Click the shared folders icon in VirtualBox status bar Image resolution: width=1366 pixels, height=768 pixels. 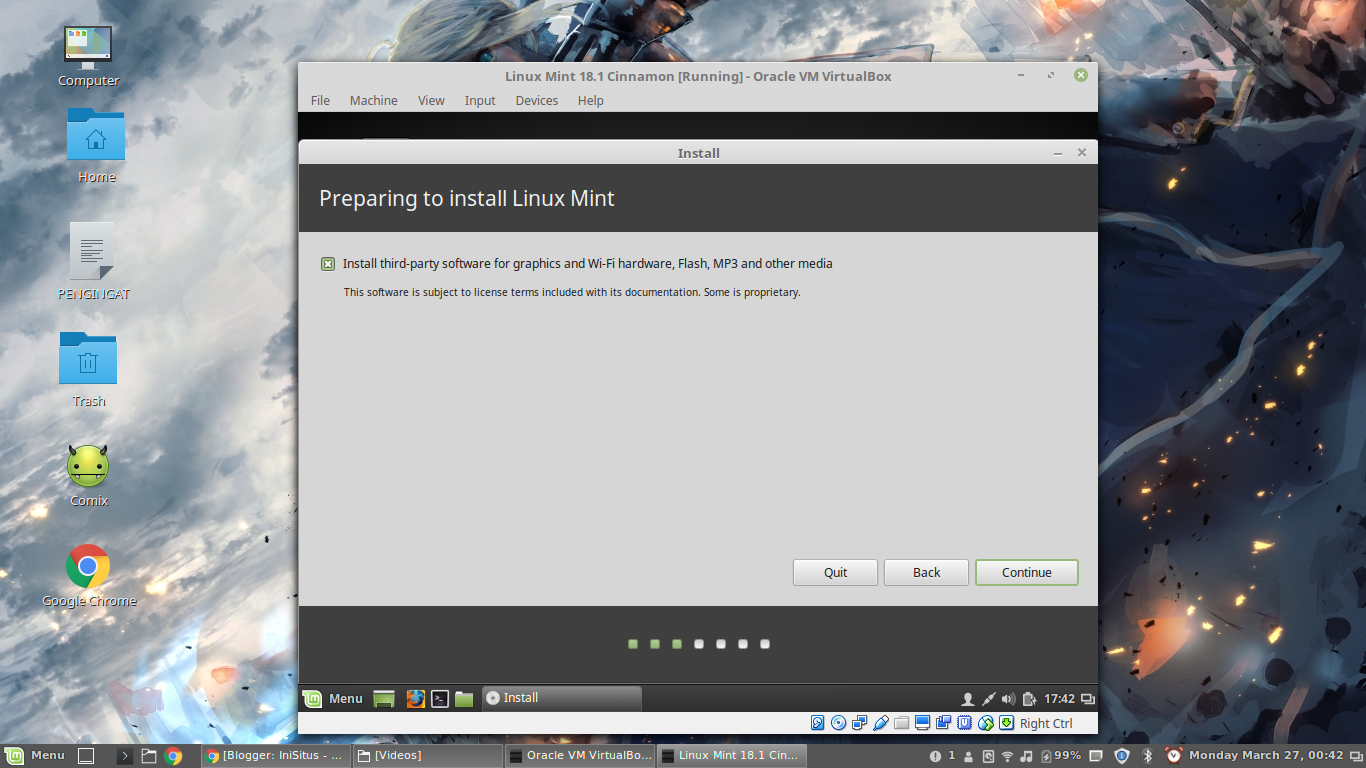click(902, 723)
